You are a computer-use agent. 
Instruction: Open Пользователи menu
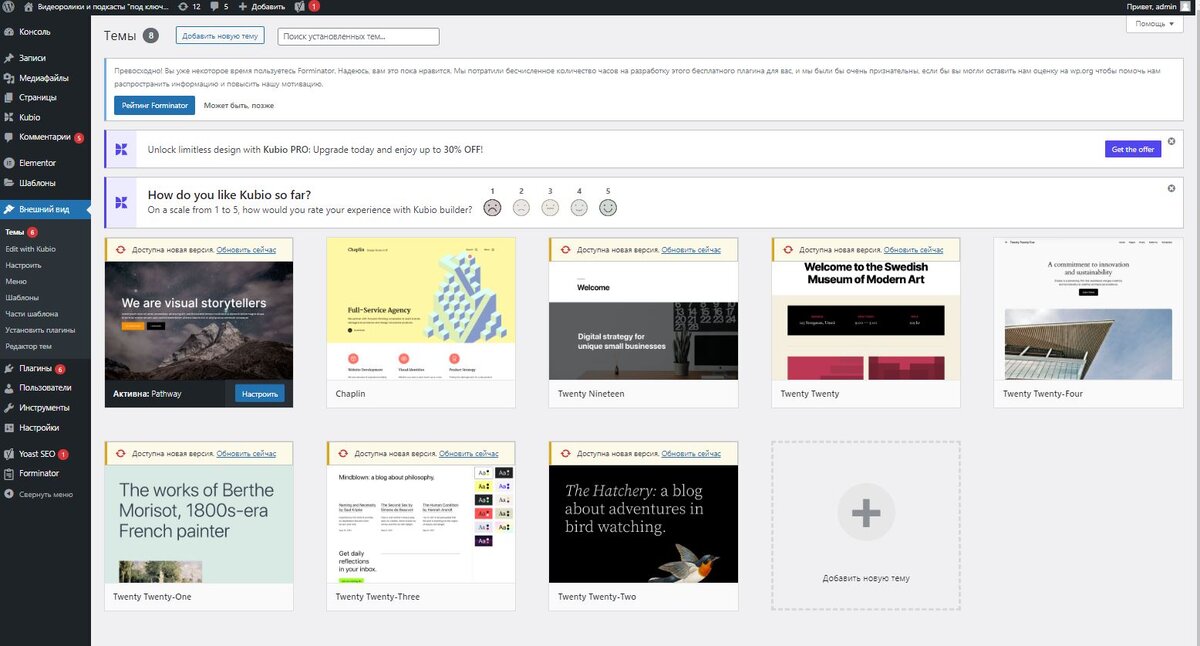[45, 388]
